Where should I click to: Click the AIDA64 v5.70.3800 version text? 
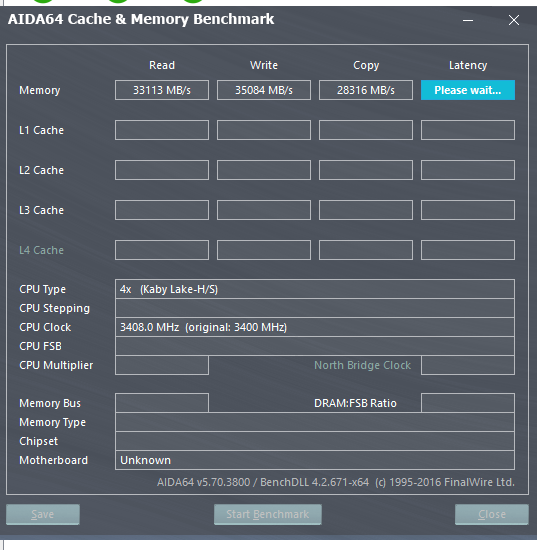point(336,482)
